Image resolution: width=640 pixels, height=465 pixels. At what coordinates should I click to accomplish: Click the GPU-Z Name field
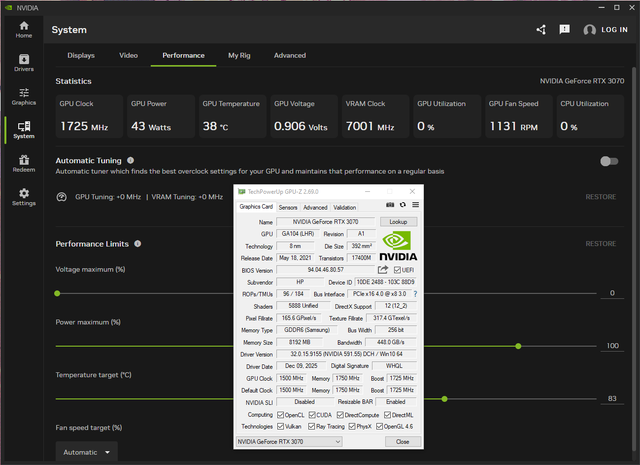(x=325, y=222)
